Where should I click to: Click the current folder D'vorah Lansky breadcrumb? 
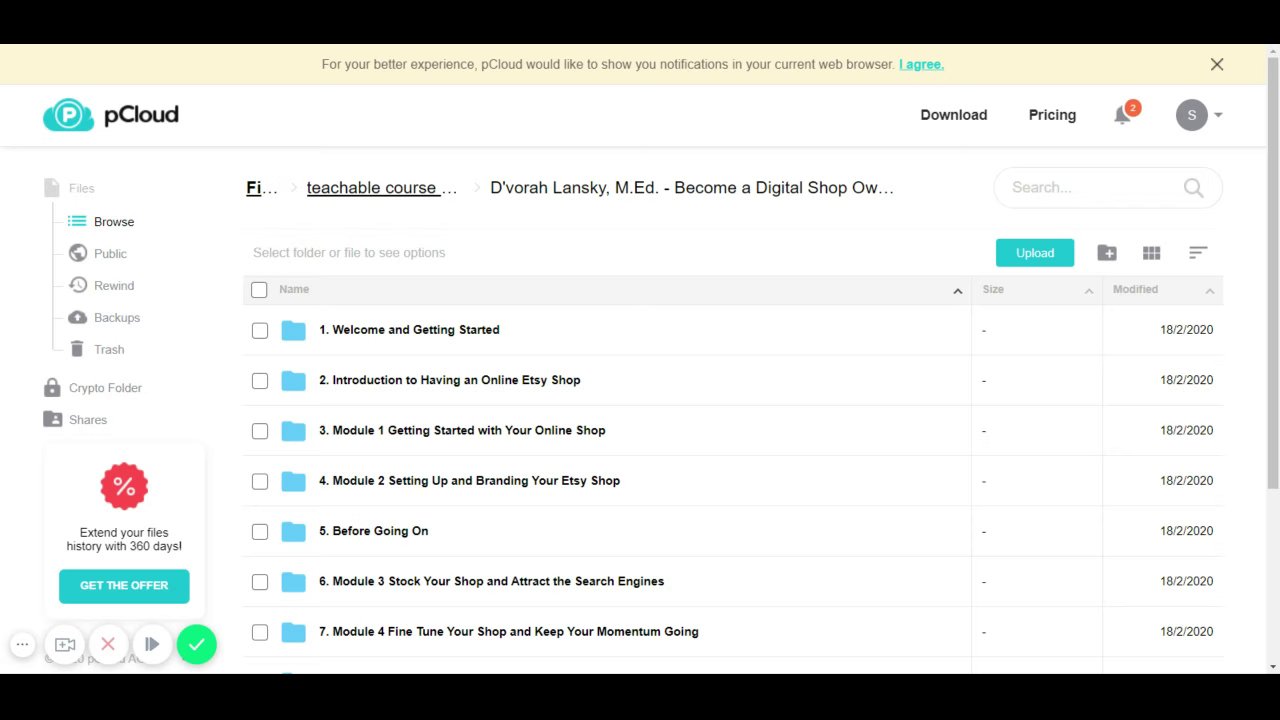(692, 188)
